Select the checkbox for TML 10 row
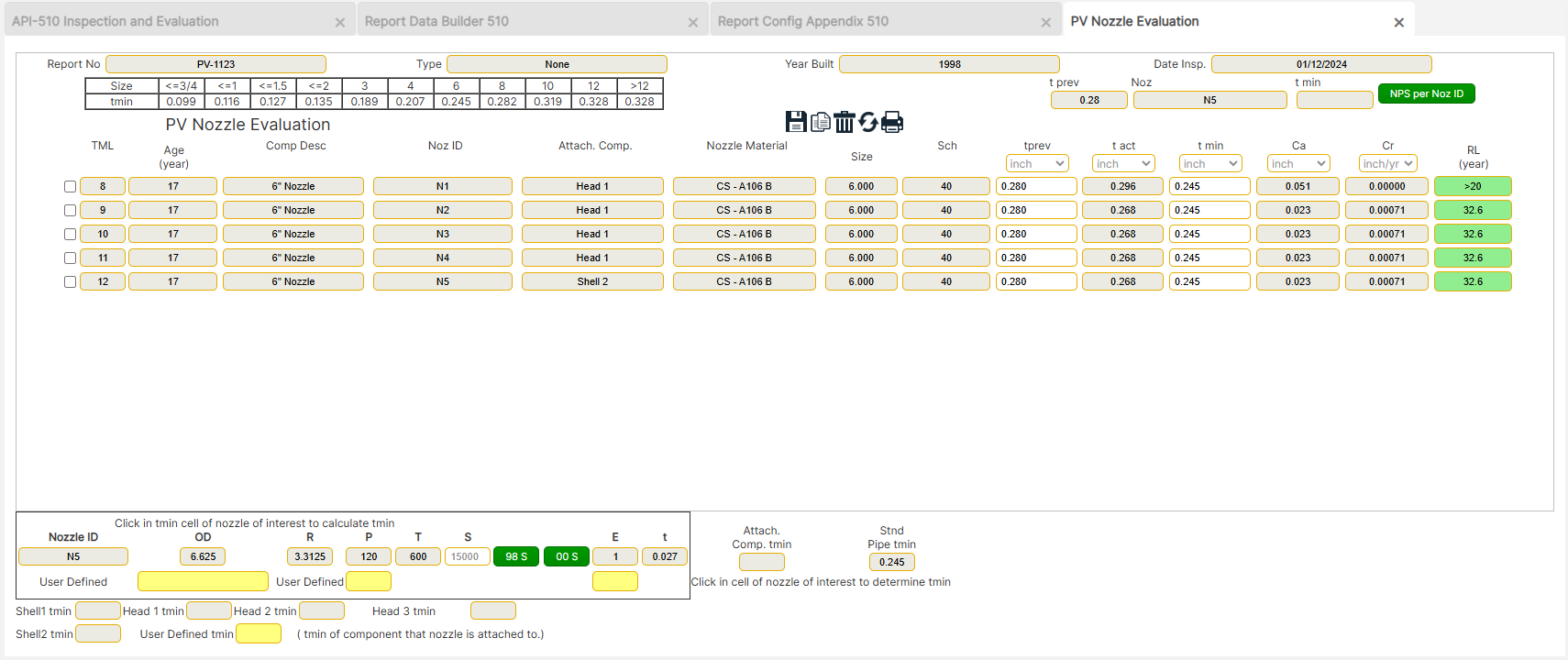 point(70,235)
